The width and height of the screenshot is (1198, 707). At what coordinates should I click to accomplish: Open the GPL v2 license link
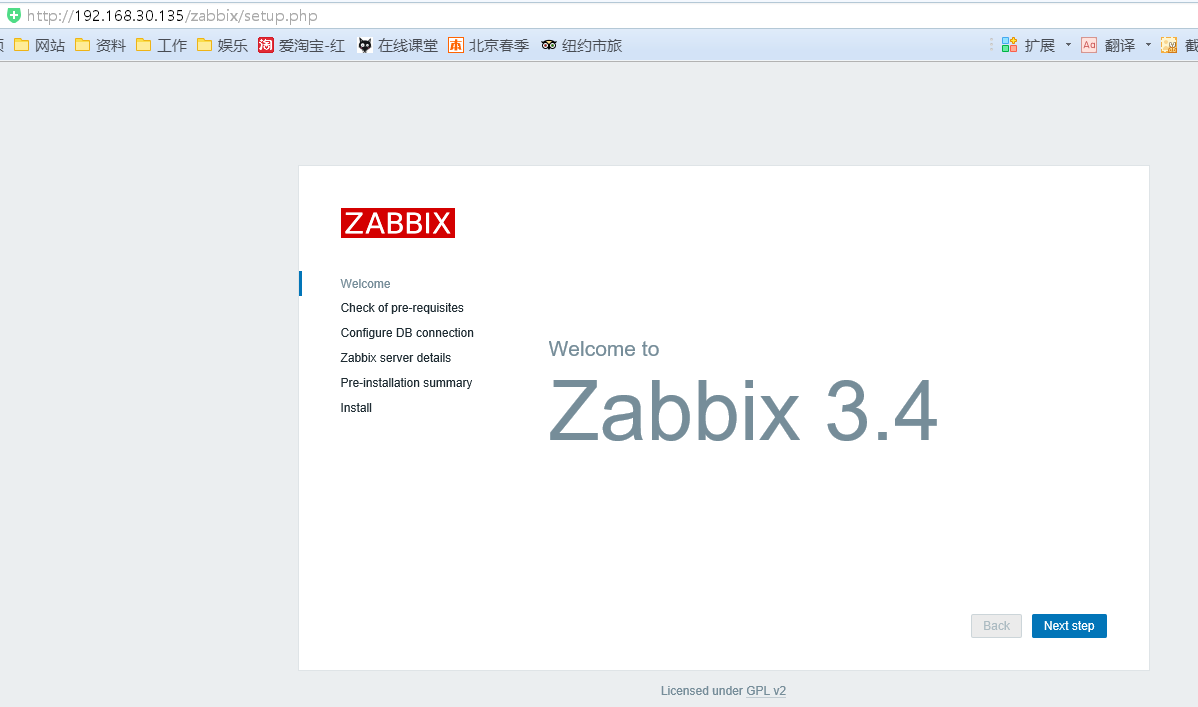(x=766, y=691)
